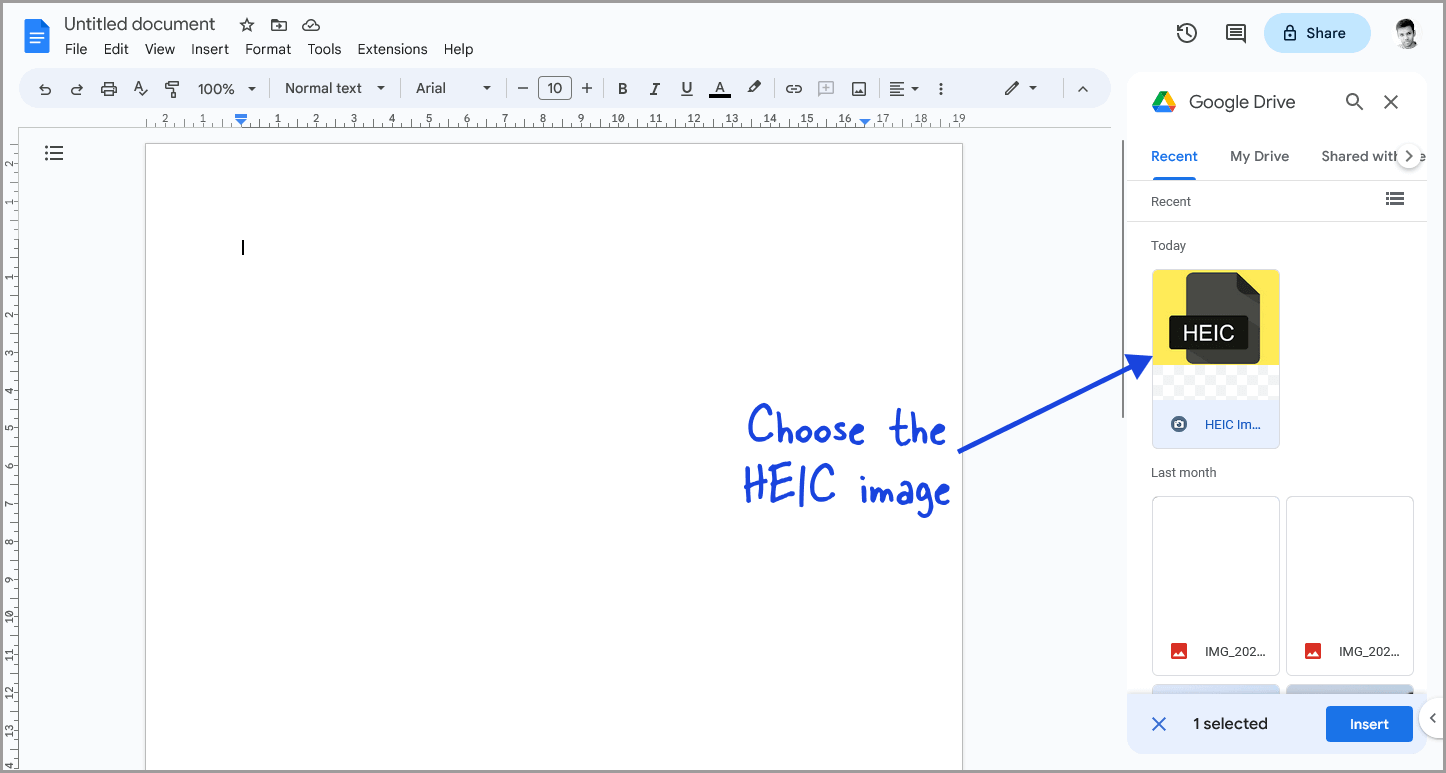Show the document outline icon
This screenshot has width=1446, height=773.
click(x=54, y=153)
